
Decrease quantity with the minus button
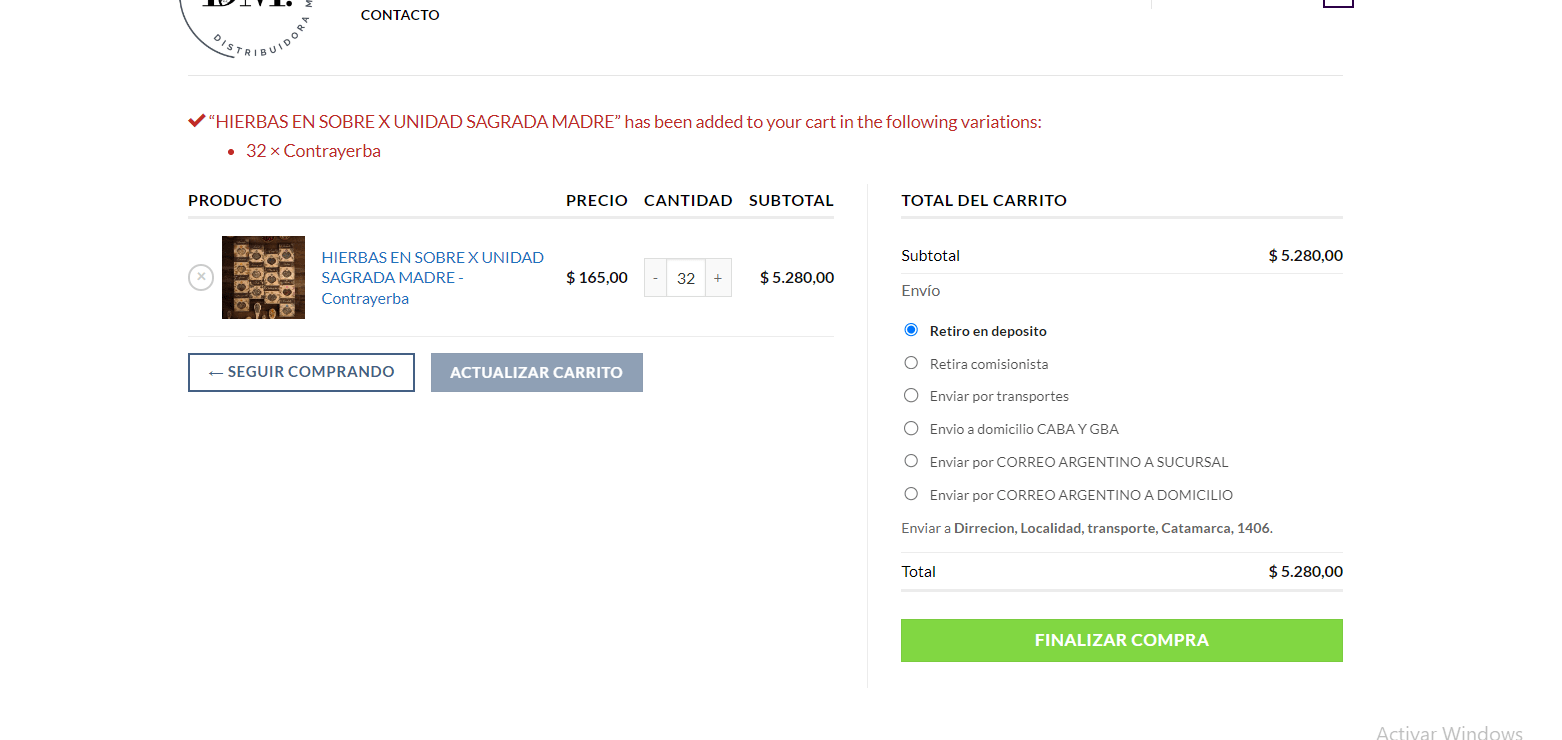655,278
